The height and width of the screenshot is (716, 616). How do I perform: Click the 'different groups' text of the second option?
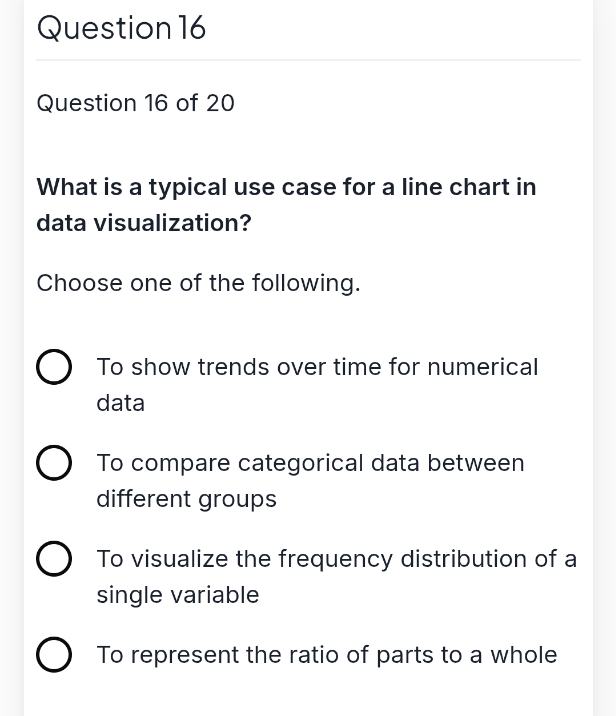tap(187, 499)
